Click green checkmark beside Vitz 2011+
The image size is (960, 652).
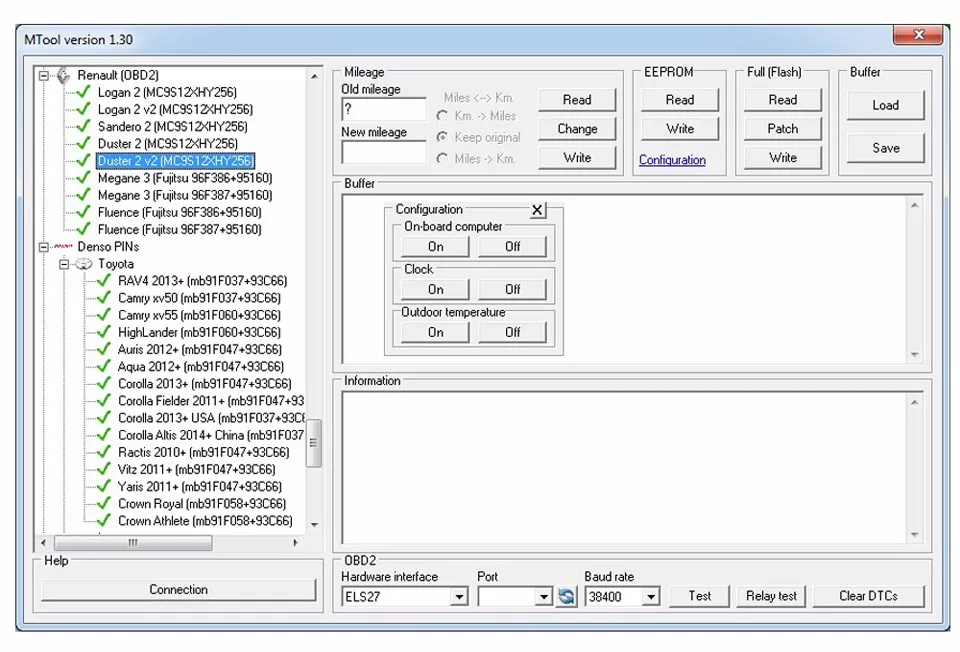(103, 469)
